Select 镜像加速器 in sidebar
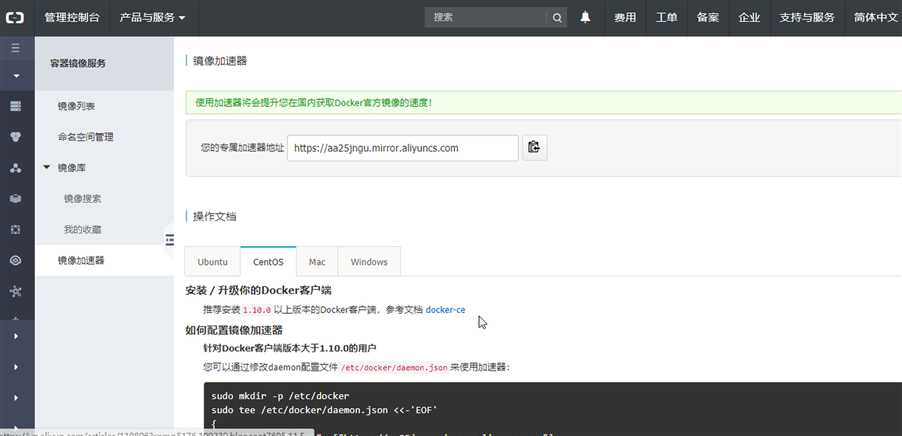902x436 pixels. [x=104, y=261]
